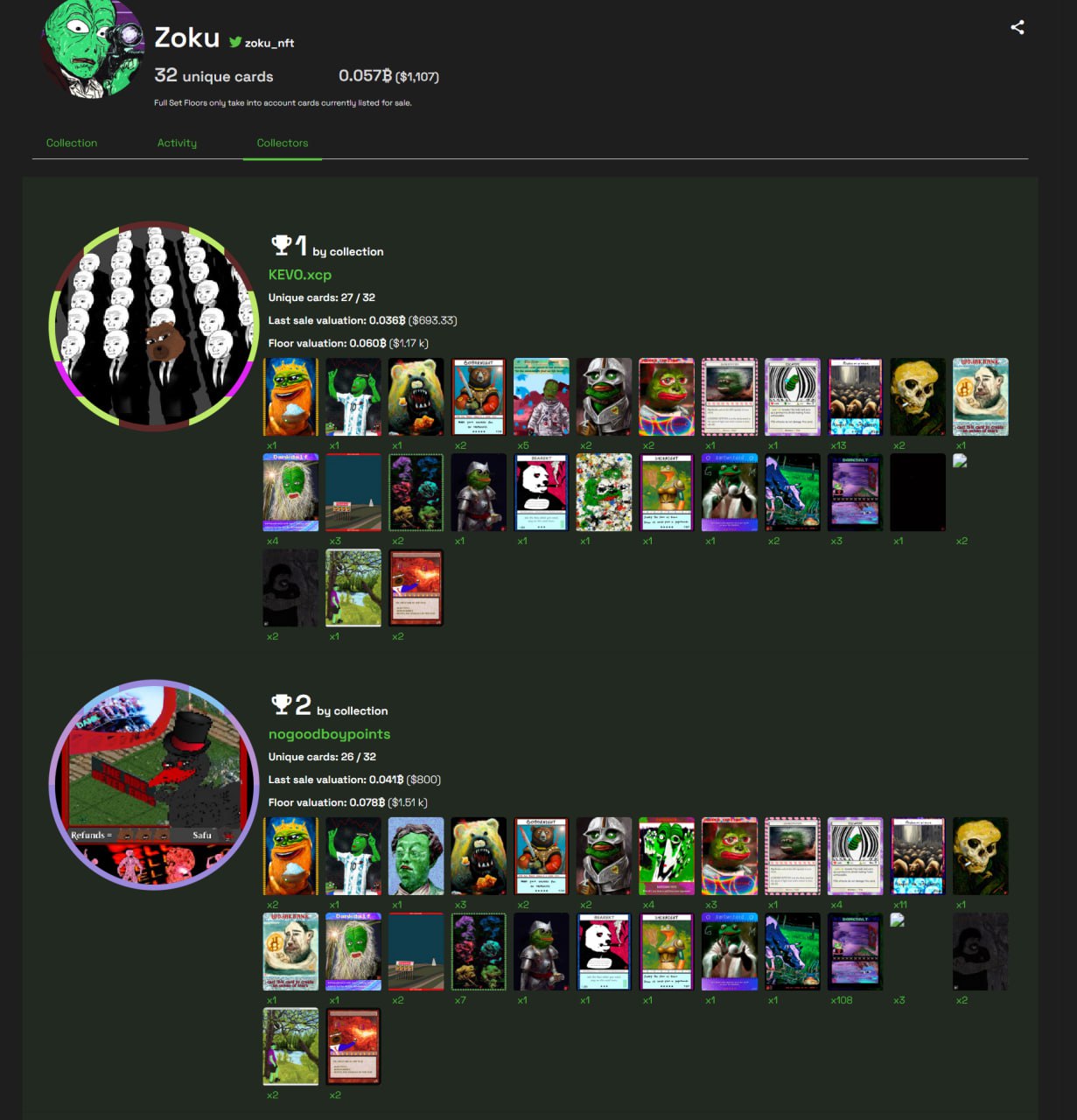Open KEVO.xcp's yellow skull card
This screenshot has width=1077, height=1120.
pos(918,396)
